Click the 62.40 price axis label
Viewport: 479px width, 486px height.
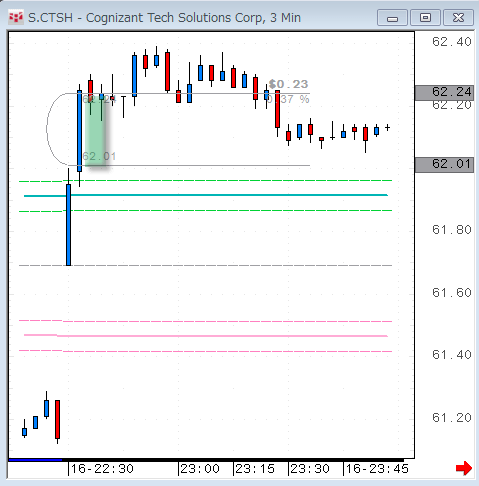click(452, 42)
